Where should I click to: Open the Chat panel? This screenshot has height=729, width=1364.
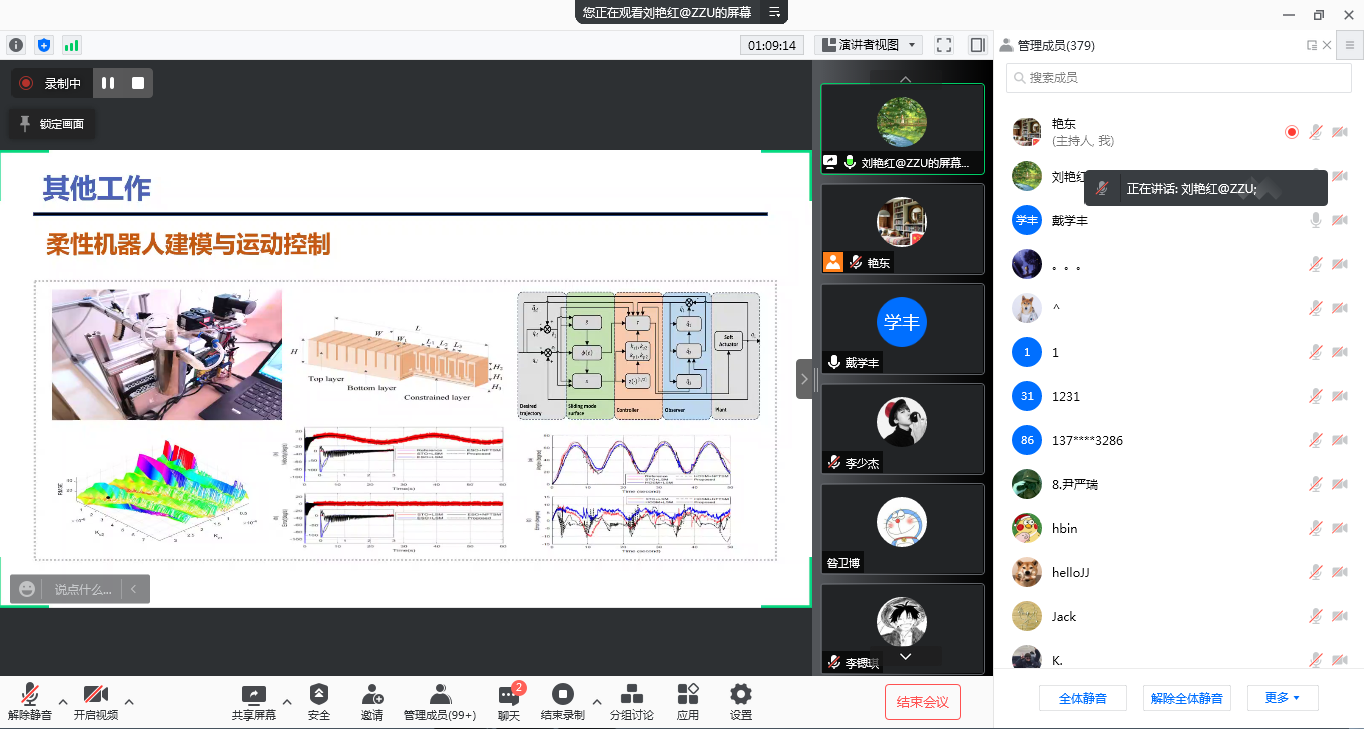(x=509, y=701)
